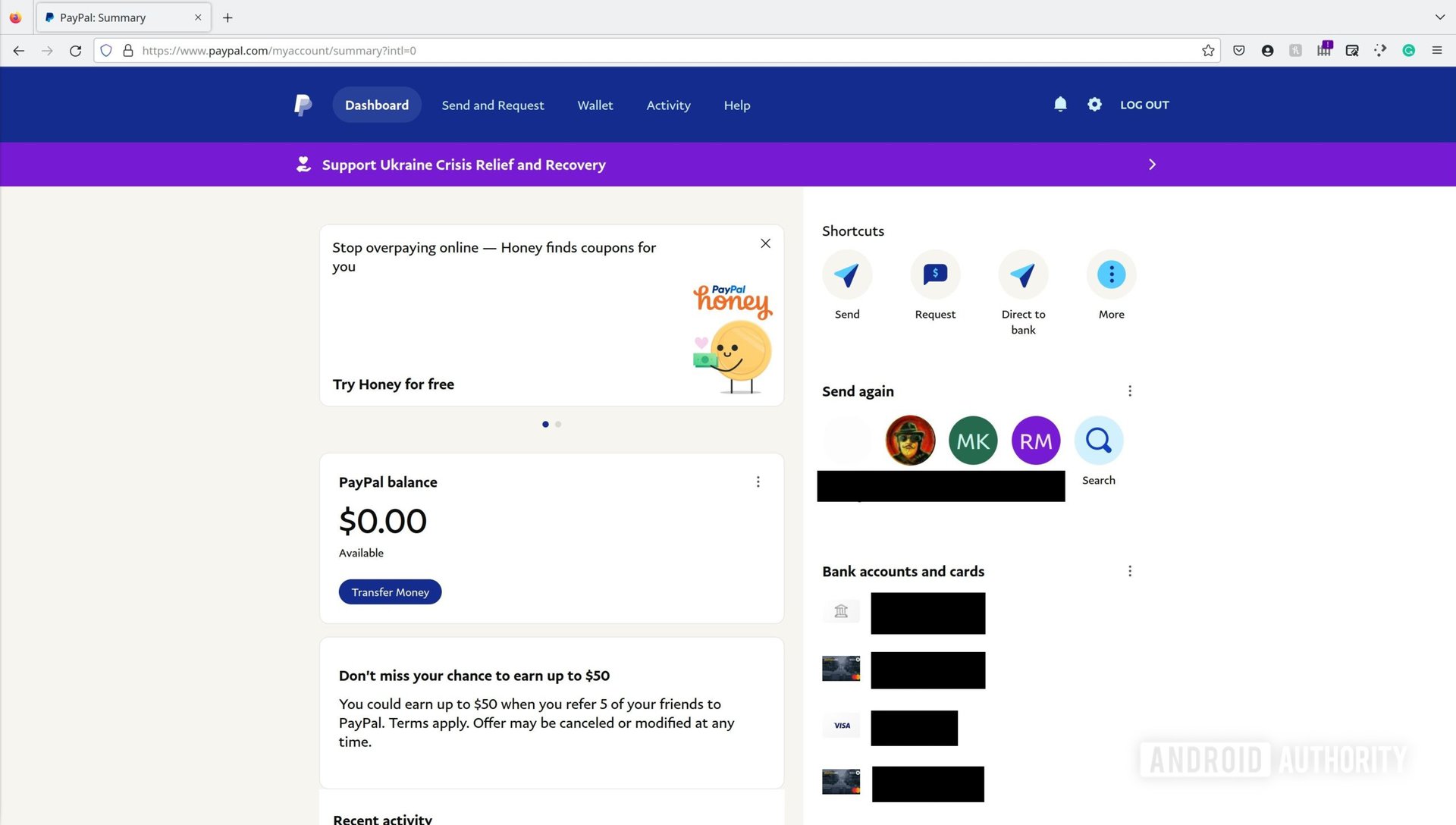
Task: Click Support Ukraine Crisis Relief banner
Action: (728, 164)
